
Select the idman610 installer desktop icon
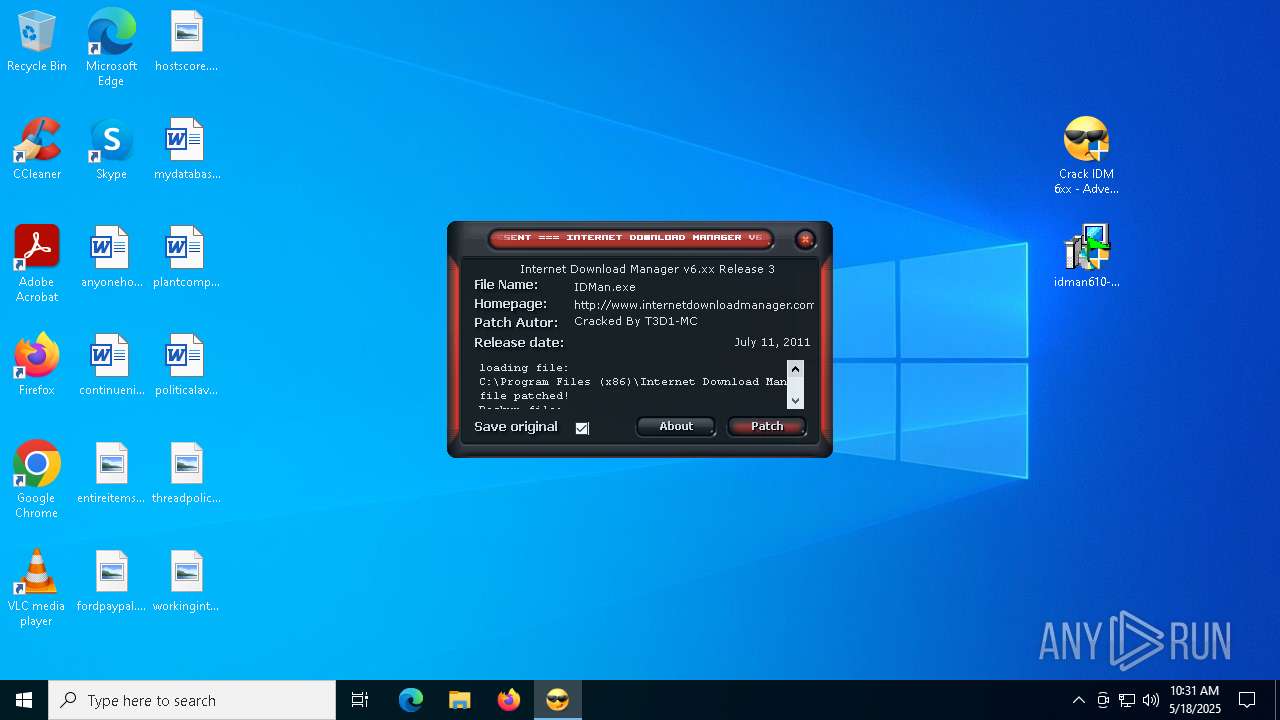click(1086, 258)
